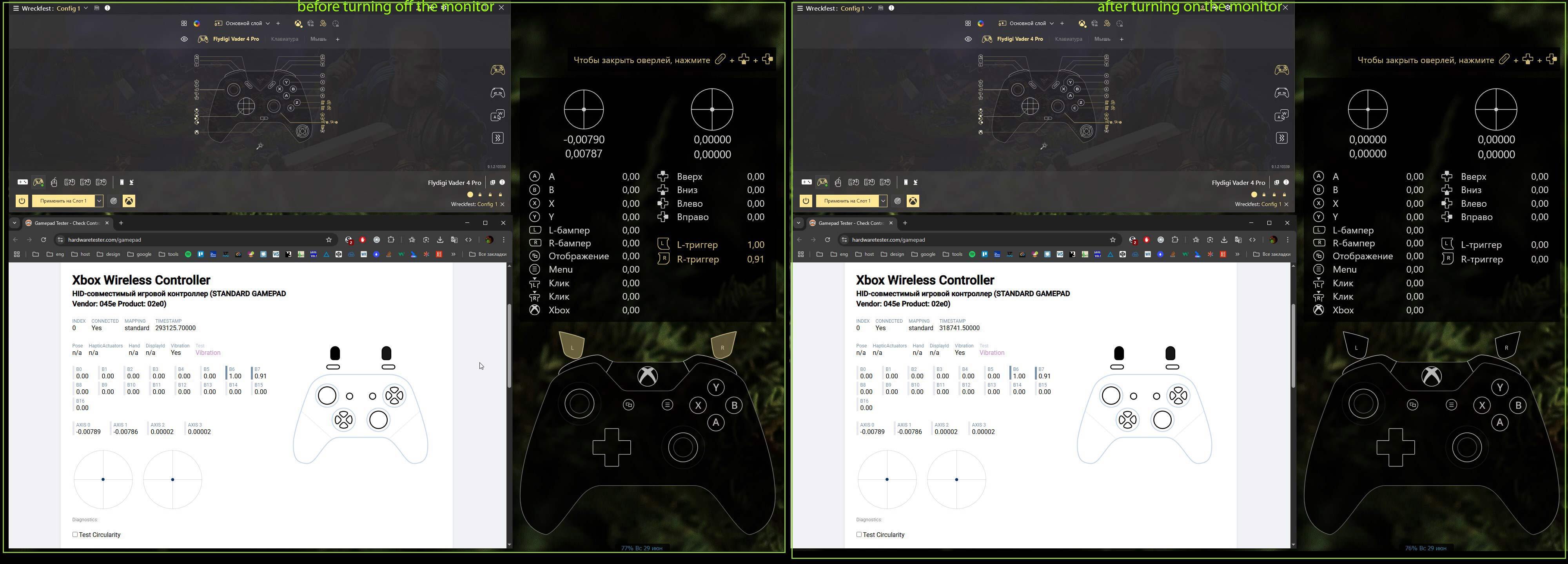Open the keyboard mapping W/A icon in the 'before' sidebar
The height and width of the screenshot is (564, 1568).
click(497, 116)
